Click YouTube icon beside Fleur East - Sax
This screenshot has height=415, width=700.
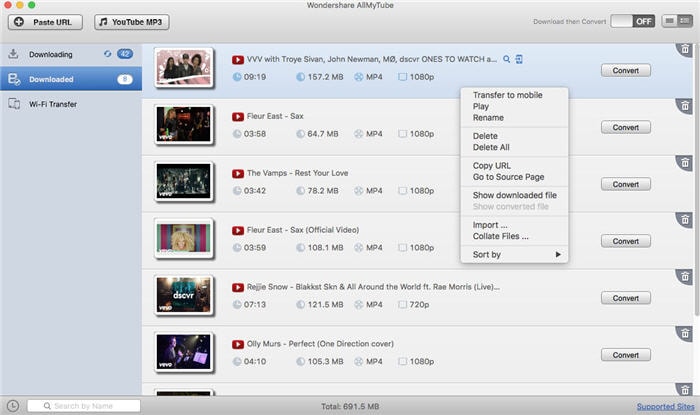pyautogui.click(x=238, y=117)
